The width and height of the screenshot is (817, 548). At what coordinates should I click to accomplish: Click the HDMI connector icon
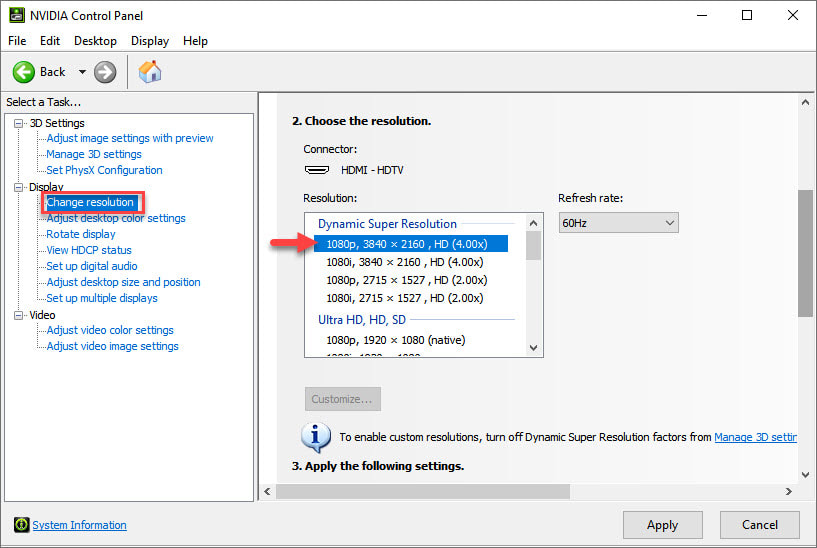click(317, 170)
